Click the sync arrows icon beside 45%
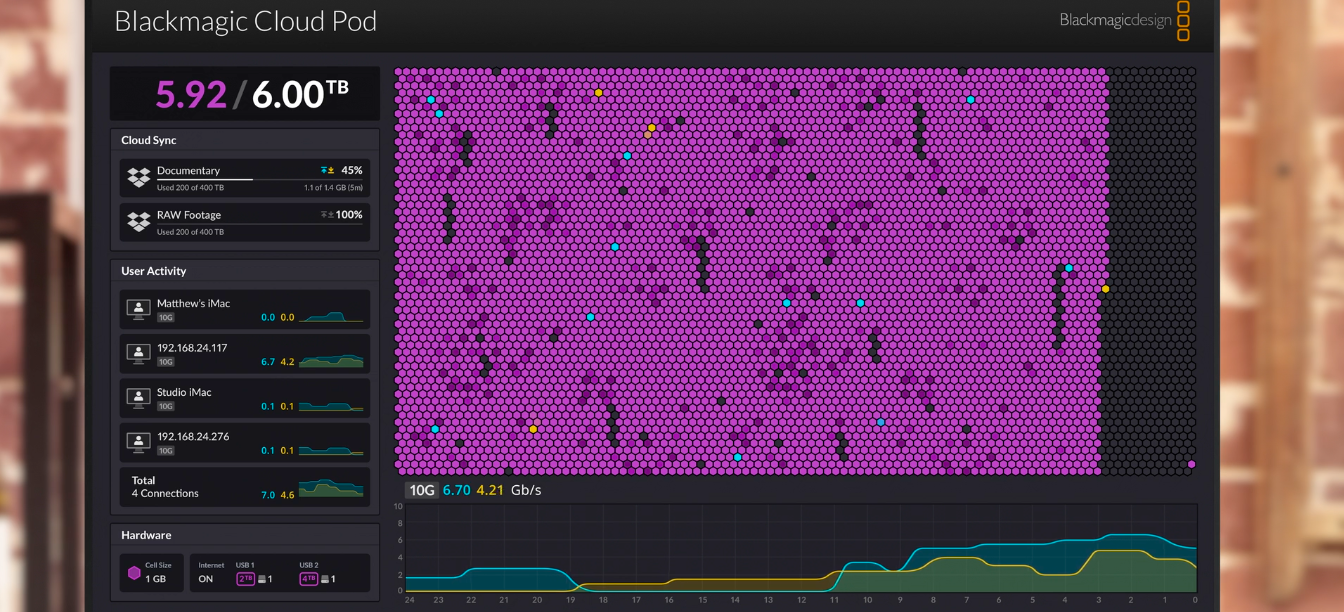This screenshot has height=612, width=1344. (327, 171)
